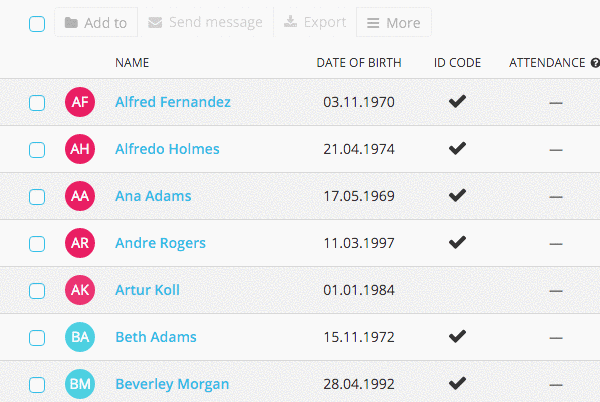Open the Add to folder dropdown
Image resolution: width=600 pixels, height=402 pixels.
tap(96, 23)
